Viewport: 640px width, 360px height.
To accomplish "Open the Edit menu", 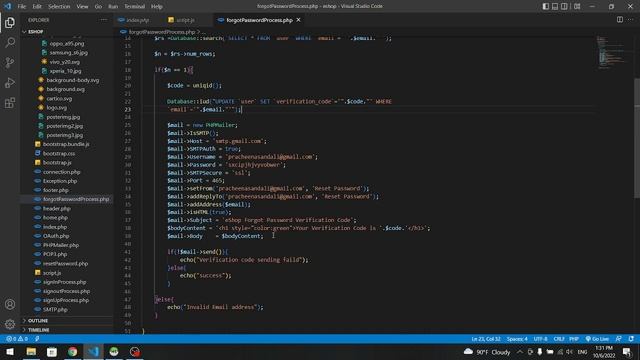I will [37, 7].
